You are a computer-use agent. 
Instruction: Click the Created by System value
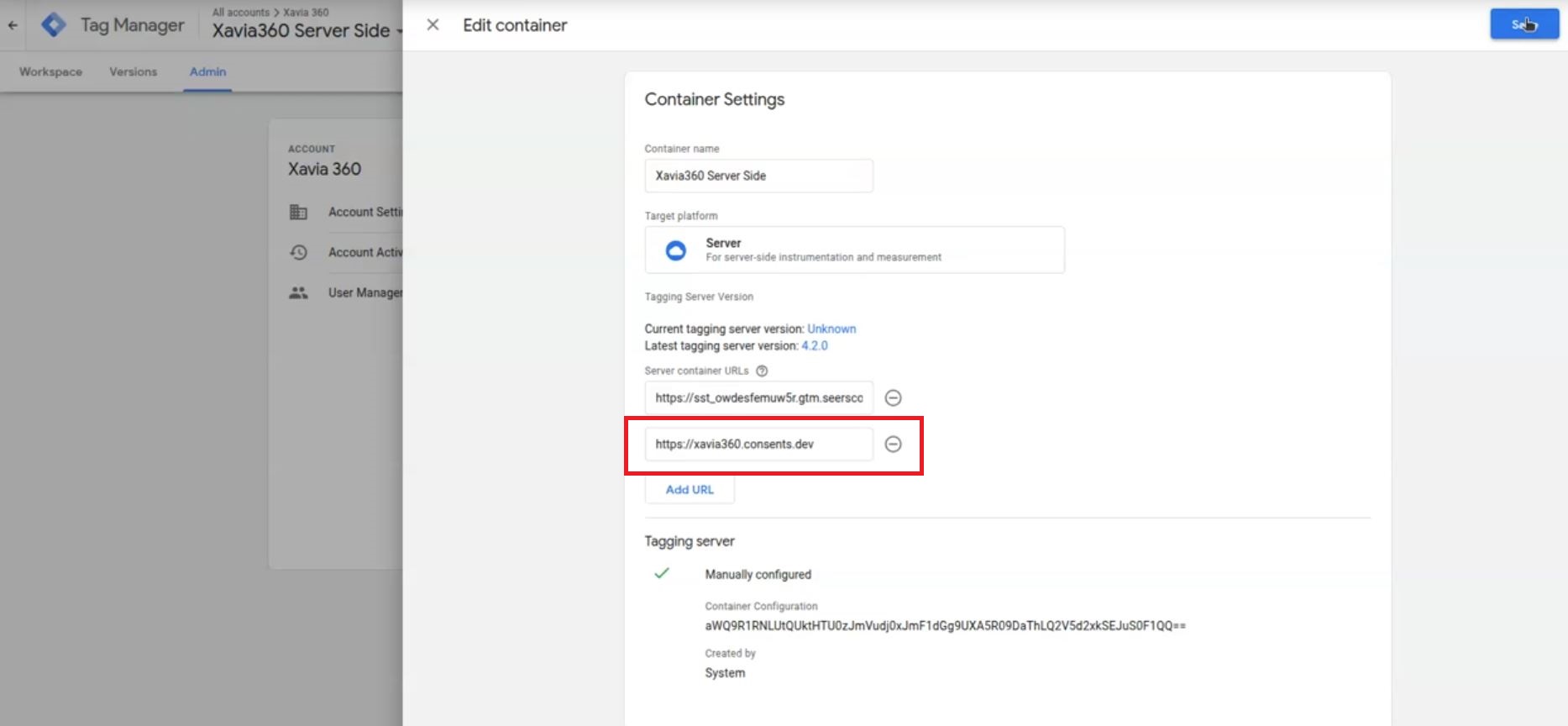pyautogui.click(x=725, y=673)
